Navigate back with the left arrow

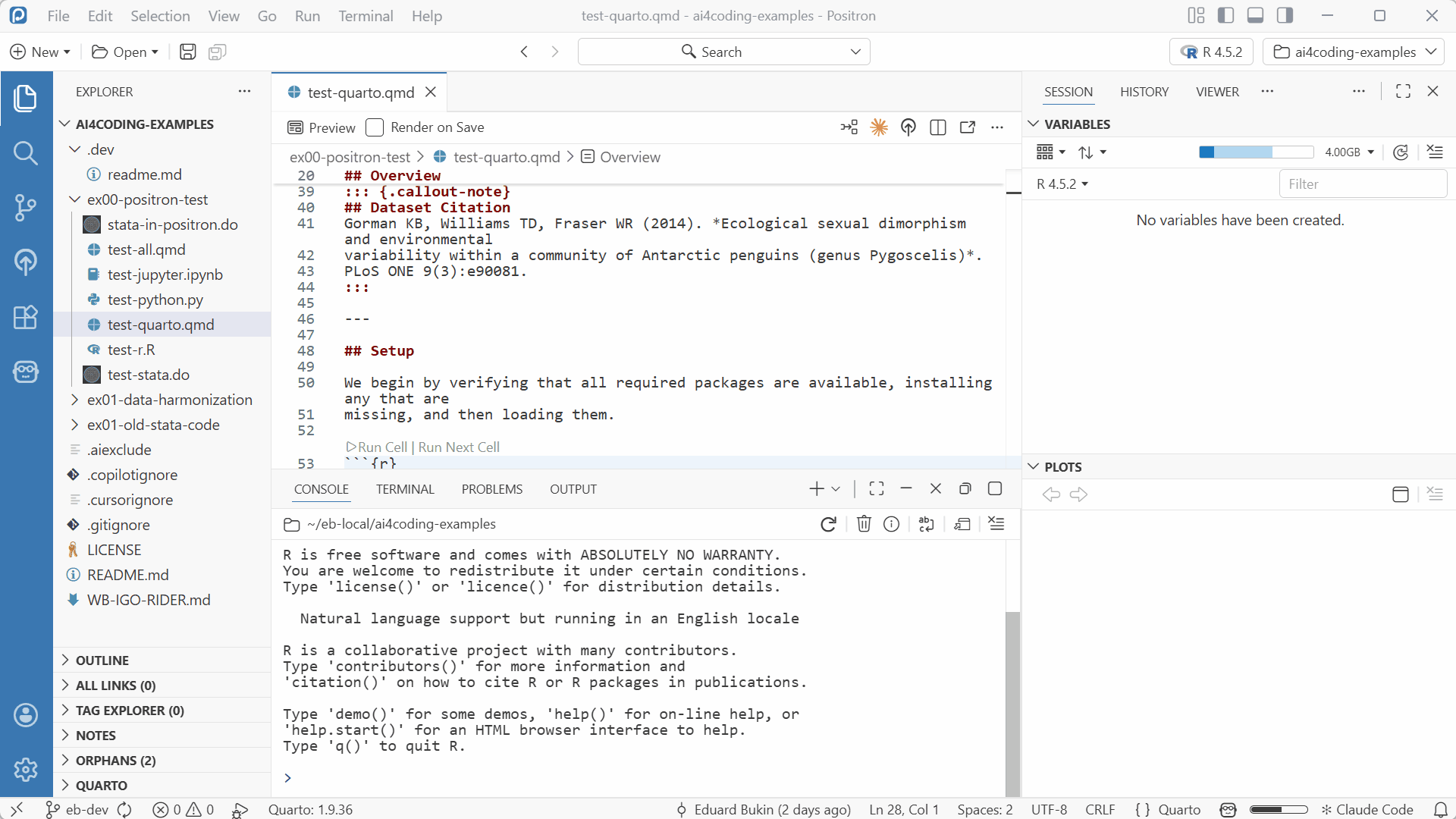tap(524, 52)
